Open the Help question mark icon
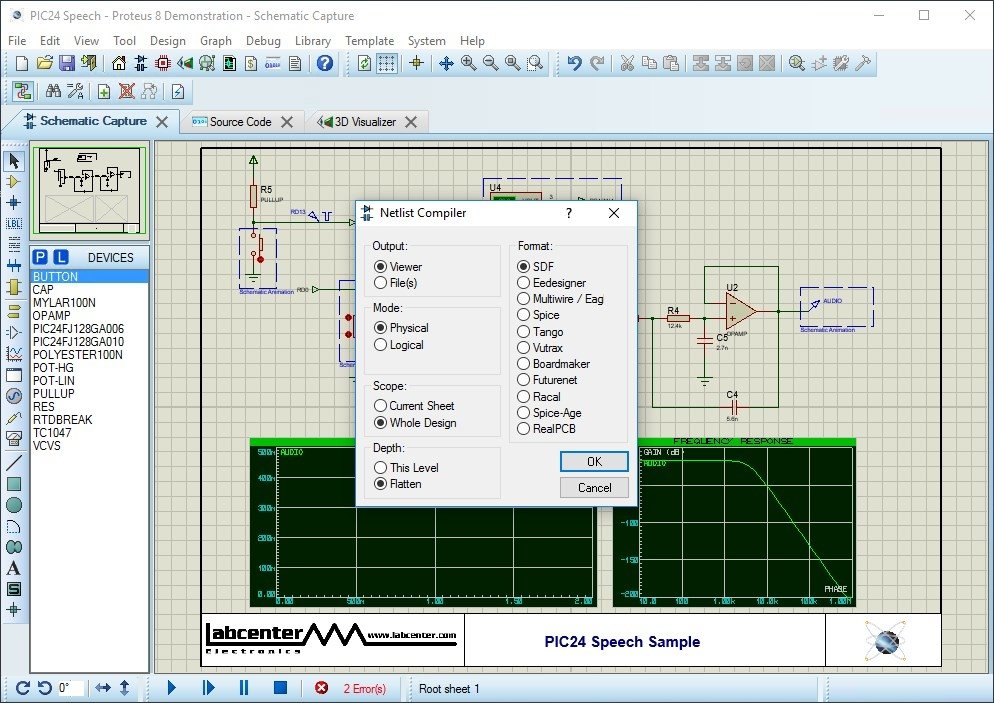Viewport: 994px width, 703px height. (325, 63)
